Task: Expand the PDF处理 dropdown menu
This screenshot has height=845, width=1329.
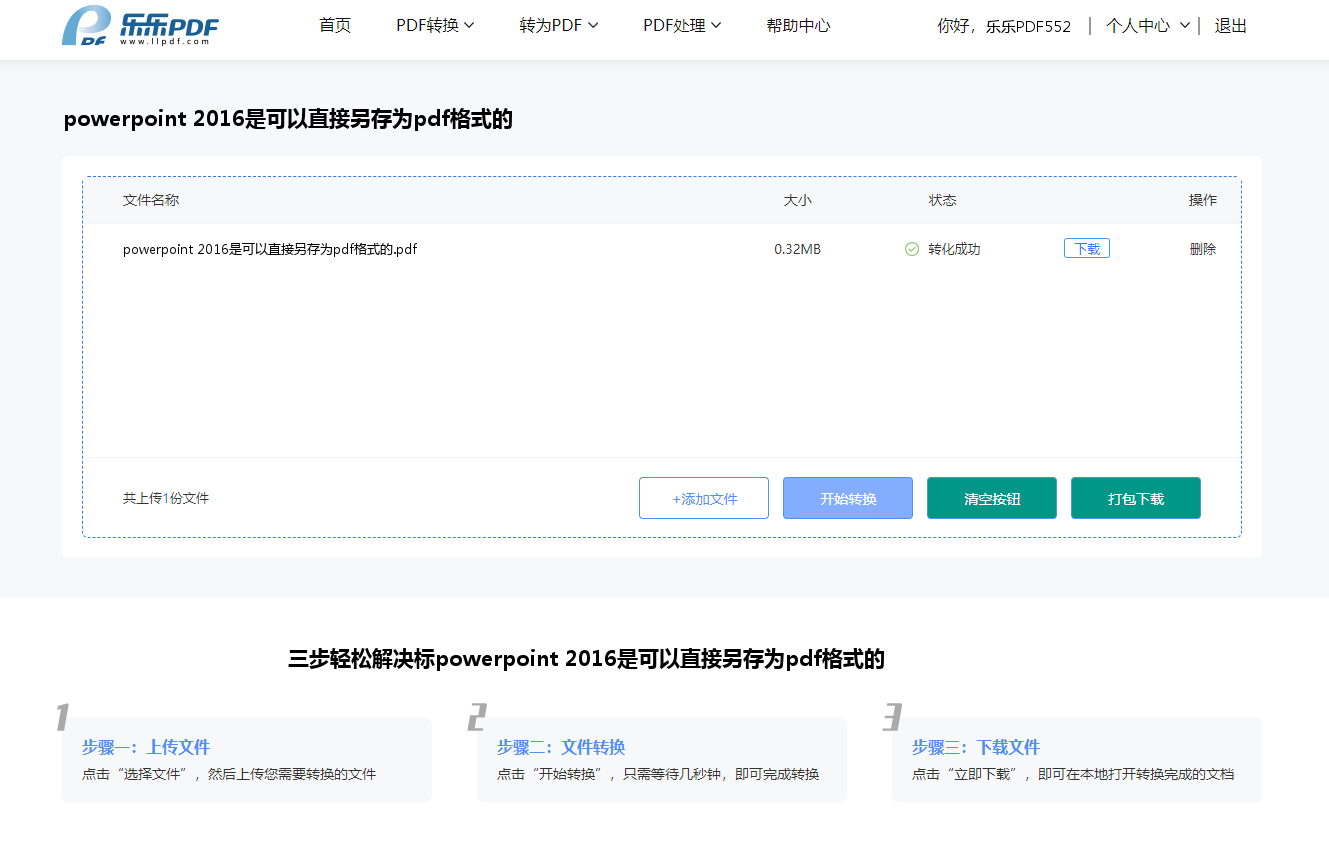Action: (682, 26)
